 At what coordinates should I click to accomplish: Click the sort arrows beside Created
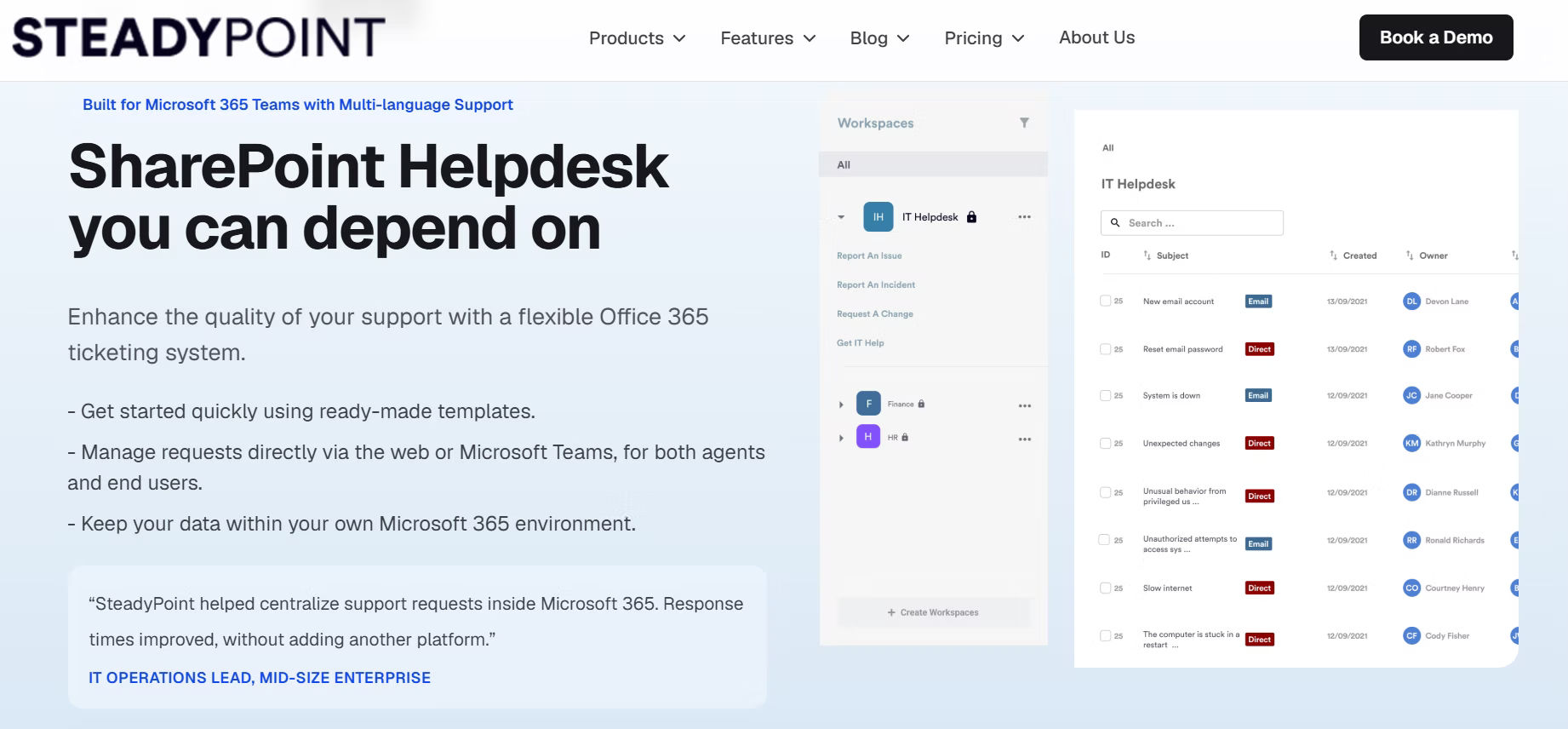click(1333, 255)
